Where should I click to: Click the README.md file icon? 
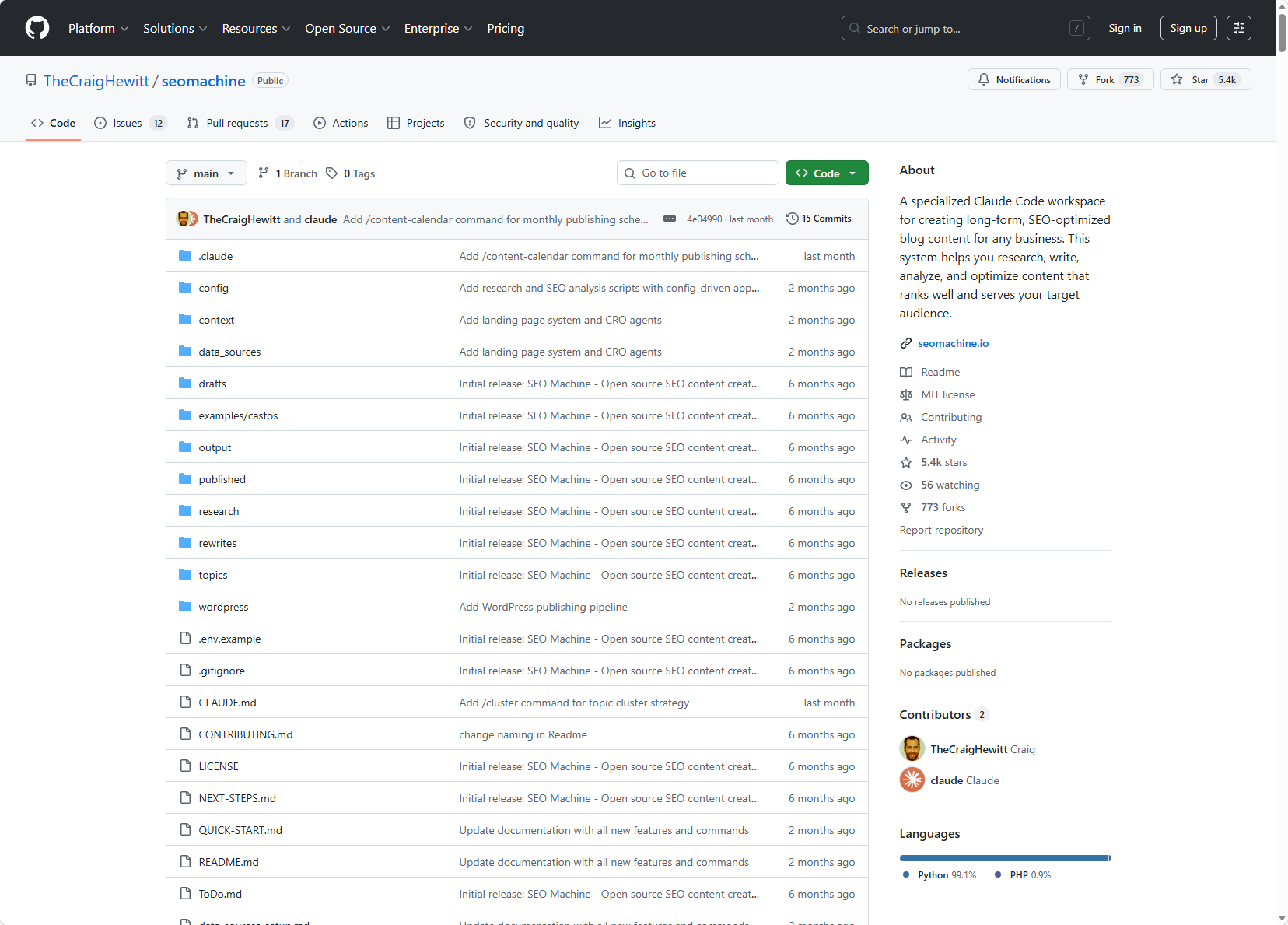tap(185, 862)
